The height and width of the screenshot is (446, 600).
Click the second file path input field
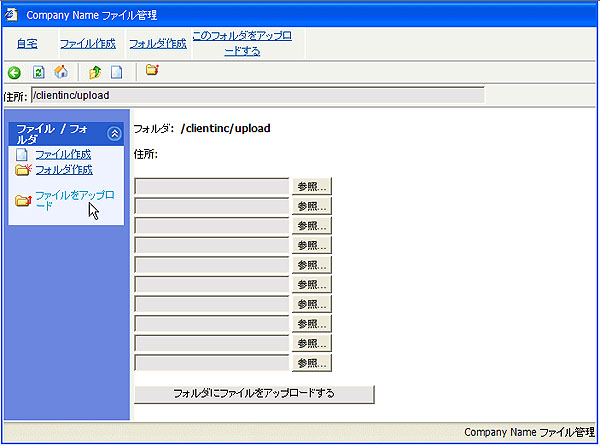212,206
